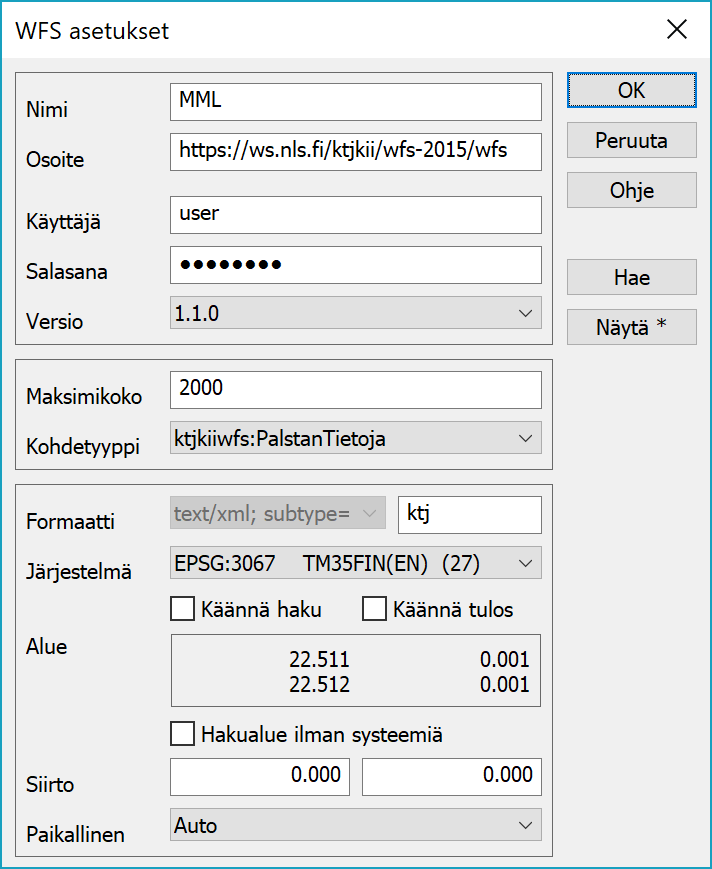This screenshot has height=869, width=712.
Task: Expand the Järjestelmä coordinate system dropdown
Action: click(355, 563)
